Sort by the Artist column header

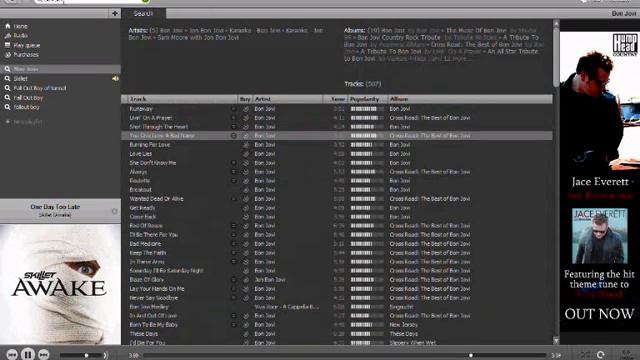(287, 99)
